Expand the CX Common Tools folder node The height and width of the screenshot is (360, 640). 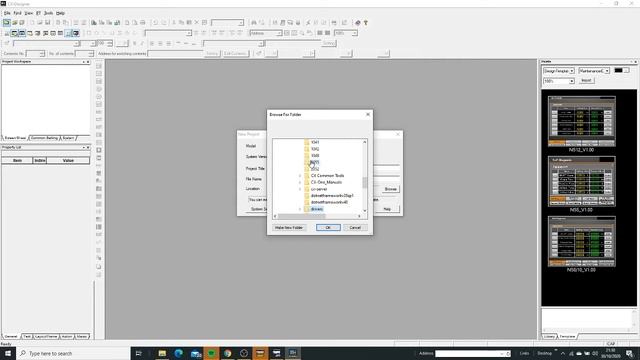300,176
